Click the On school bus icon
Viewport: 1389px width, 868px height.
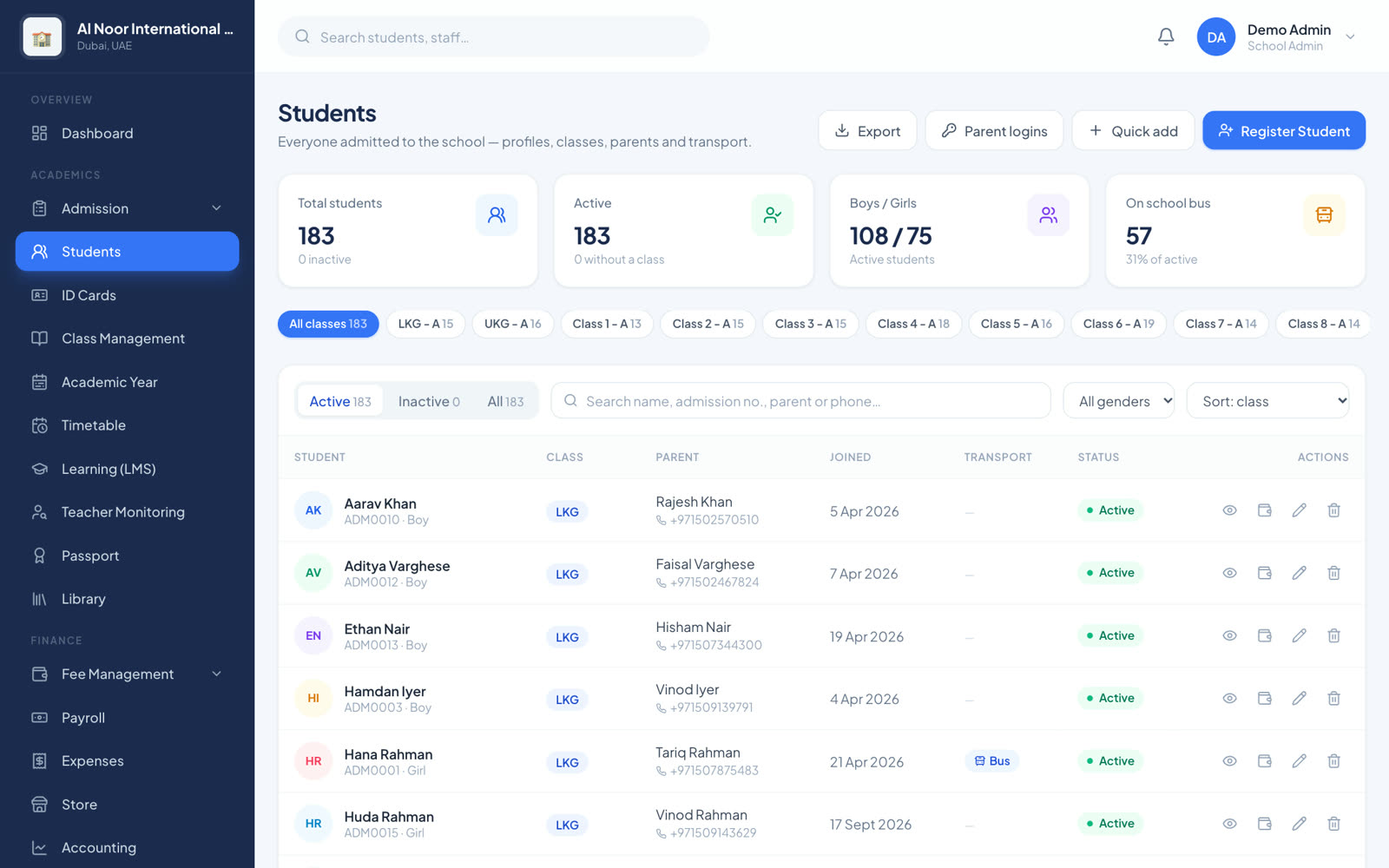[x=1324, y=214]
